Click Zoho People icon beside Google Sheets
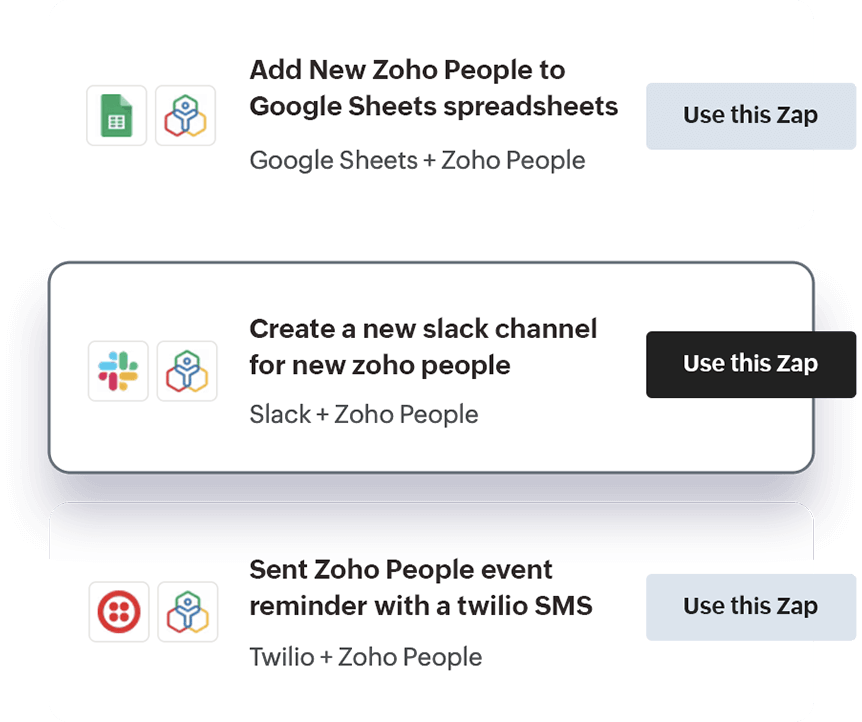 (185, 115)
